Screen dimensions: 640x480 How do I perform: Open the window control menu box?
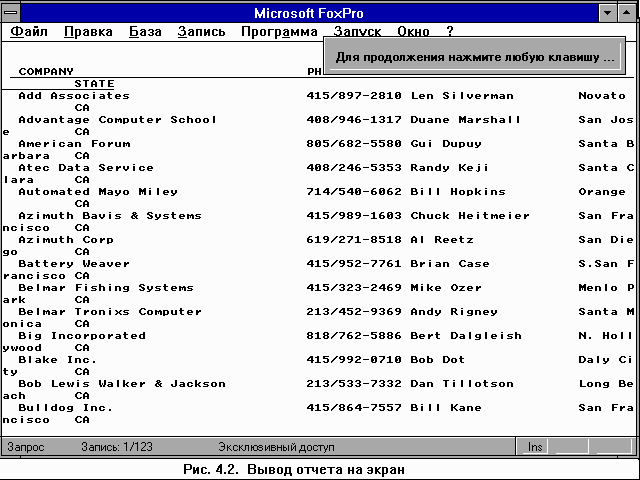point(12,13)
